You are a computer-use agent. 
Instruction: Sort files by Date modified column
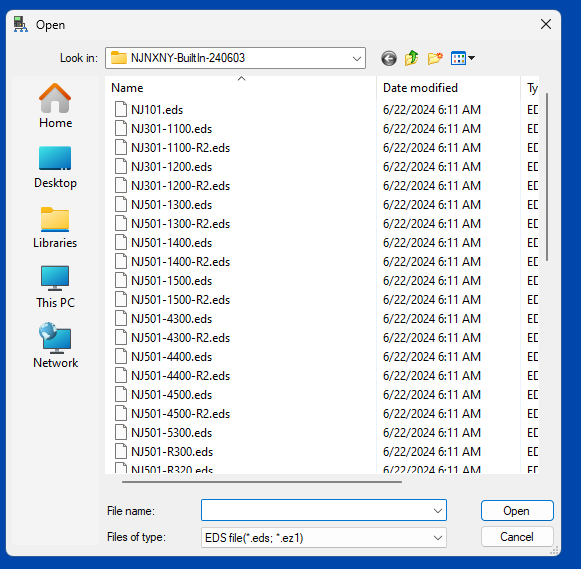click(448, 88)
